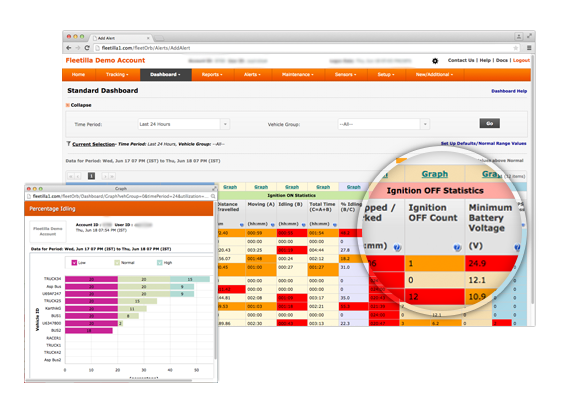Select the Add Alert browser tab
Viewport: 564px width, 402px height.
pos(120,38)
